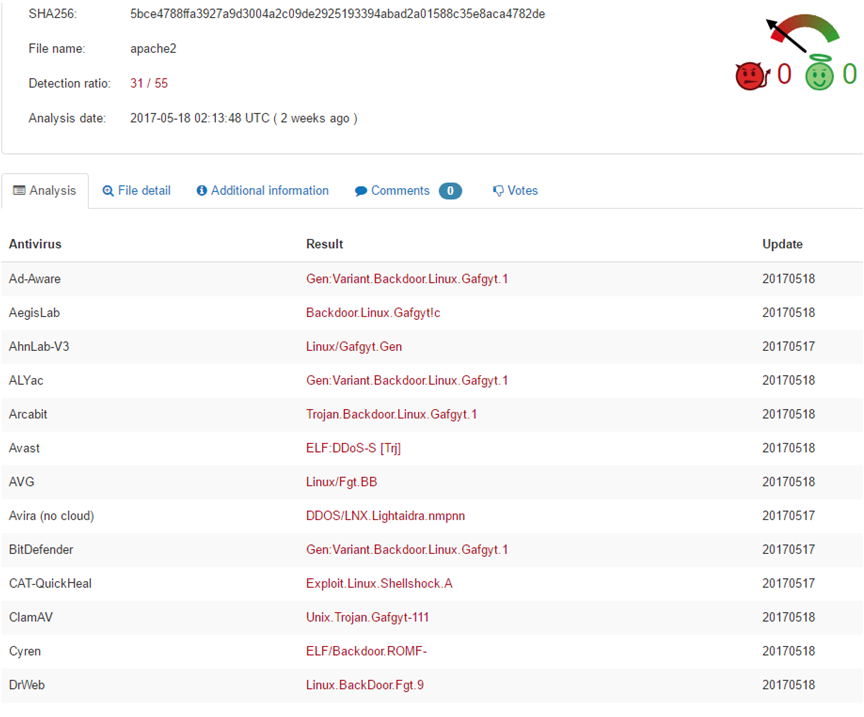Image resolution: width=864 pixels, height=717 pixels.
Task: Click the magnifier icon on File detail tab
Action: pyautogui.click(x=108, y=191)
